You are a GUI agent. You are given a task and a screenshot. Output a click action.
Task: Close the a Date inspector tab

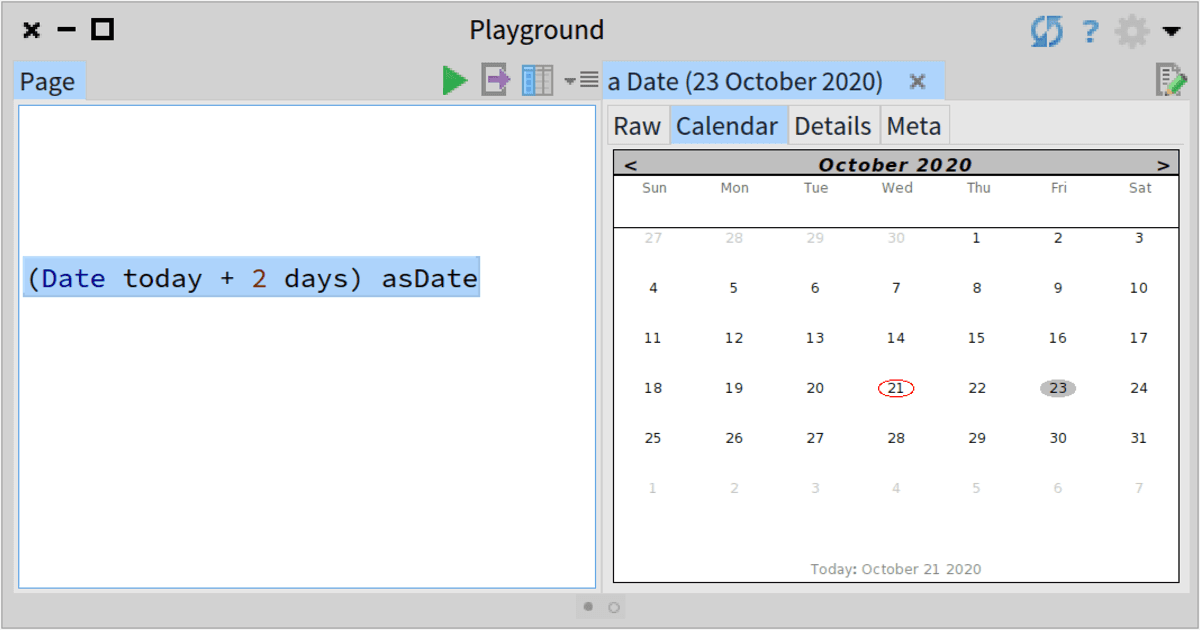(x=917, y=81)
